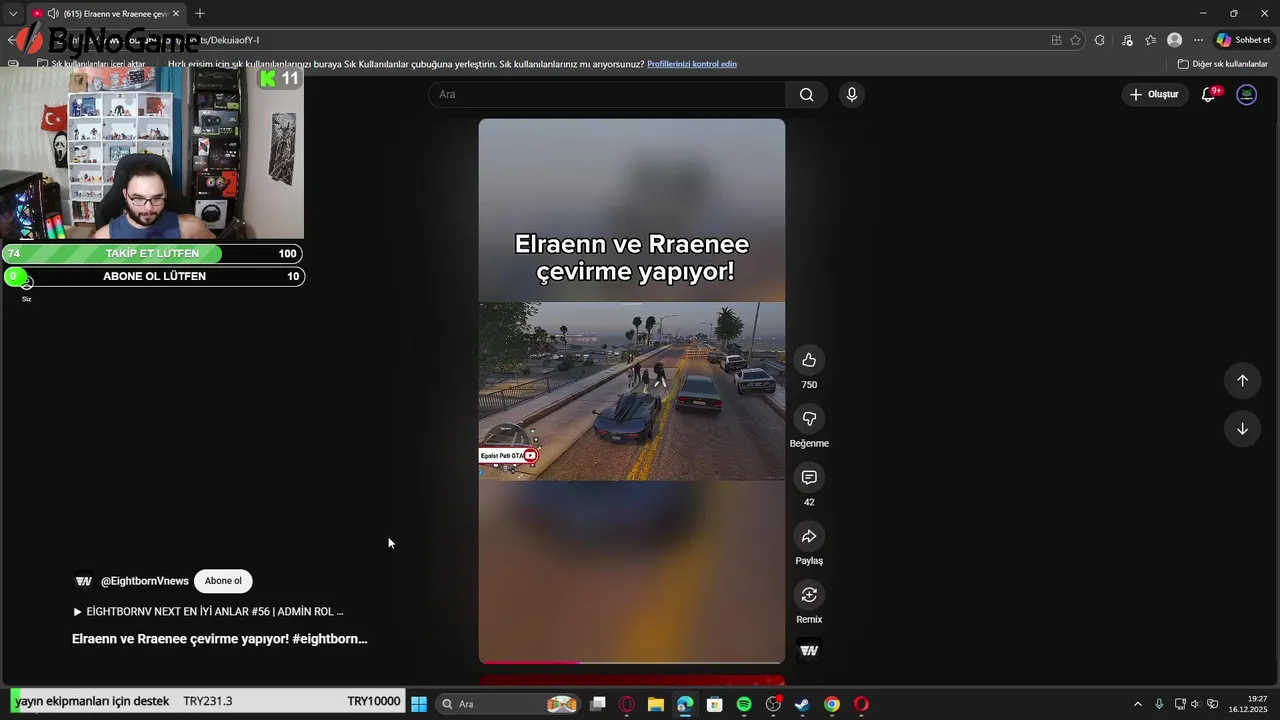Open the split screen apps icon in address bar
This screenshot has width=1280, height=720.
click(1056, 40)
